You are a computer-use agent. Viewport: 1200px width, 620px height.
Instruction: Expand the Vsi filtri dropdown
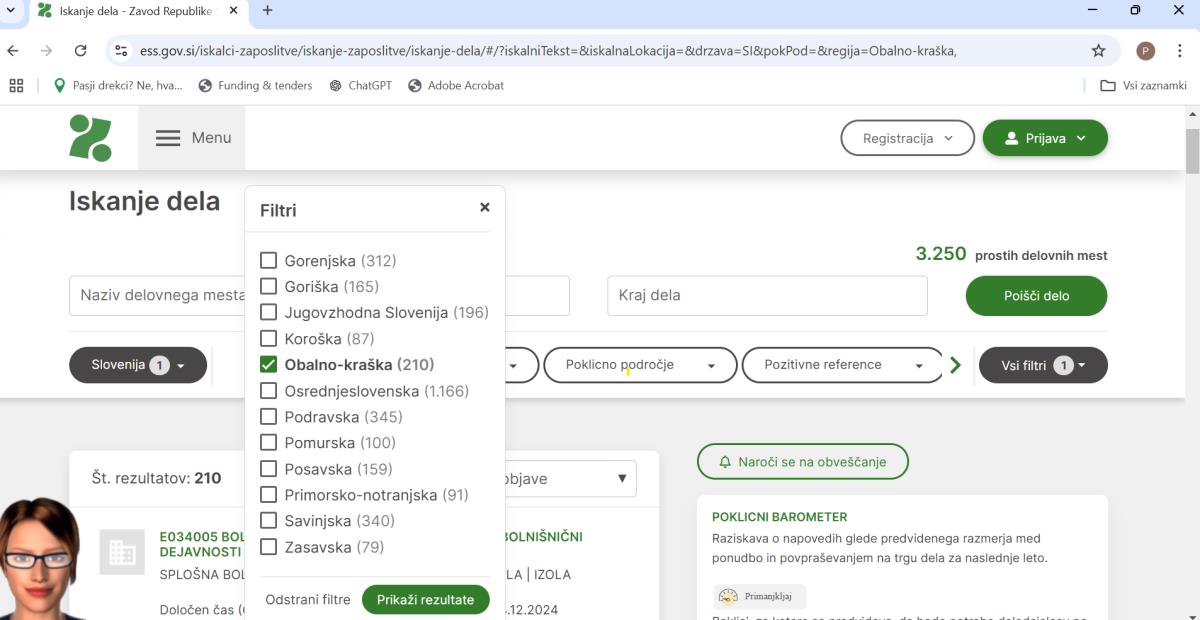pyautogui.click(x=1042, y=365)
